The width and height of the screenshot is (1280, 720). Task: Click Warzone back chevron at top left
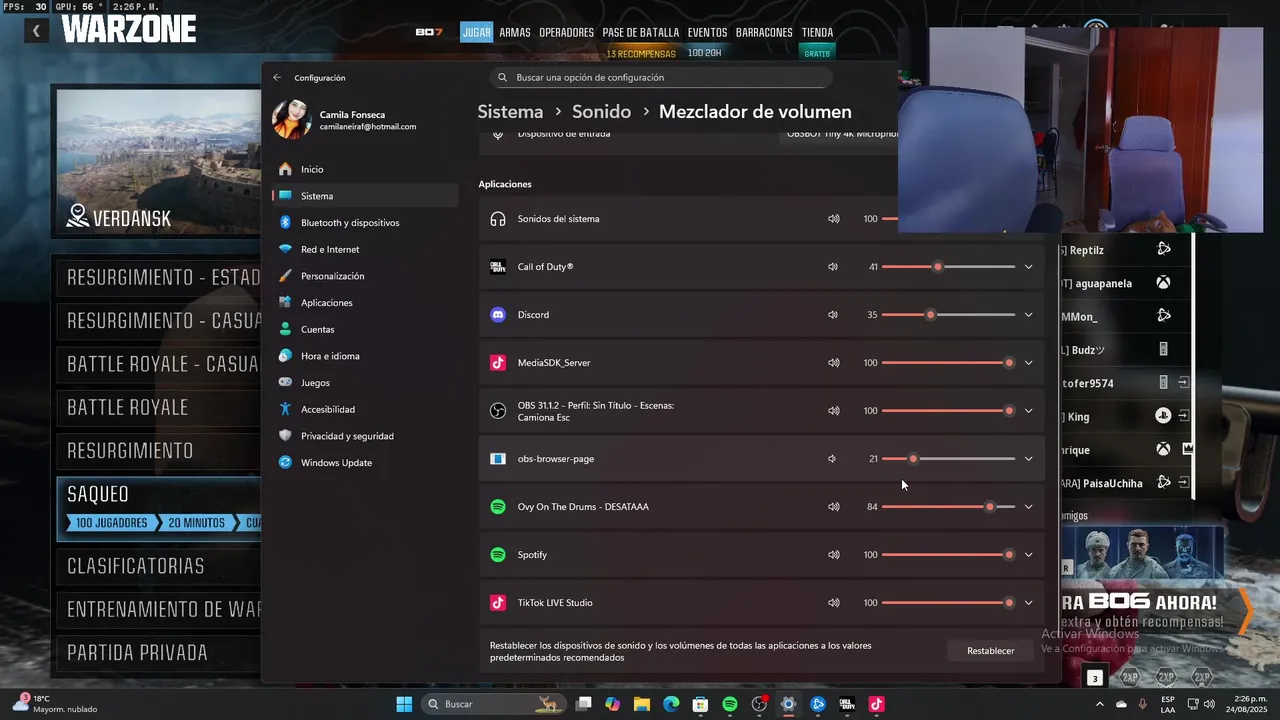pyautogui.click(x=36, y=31)
